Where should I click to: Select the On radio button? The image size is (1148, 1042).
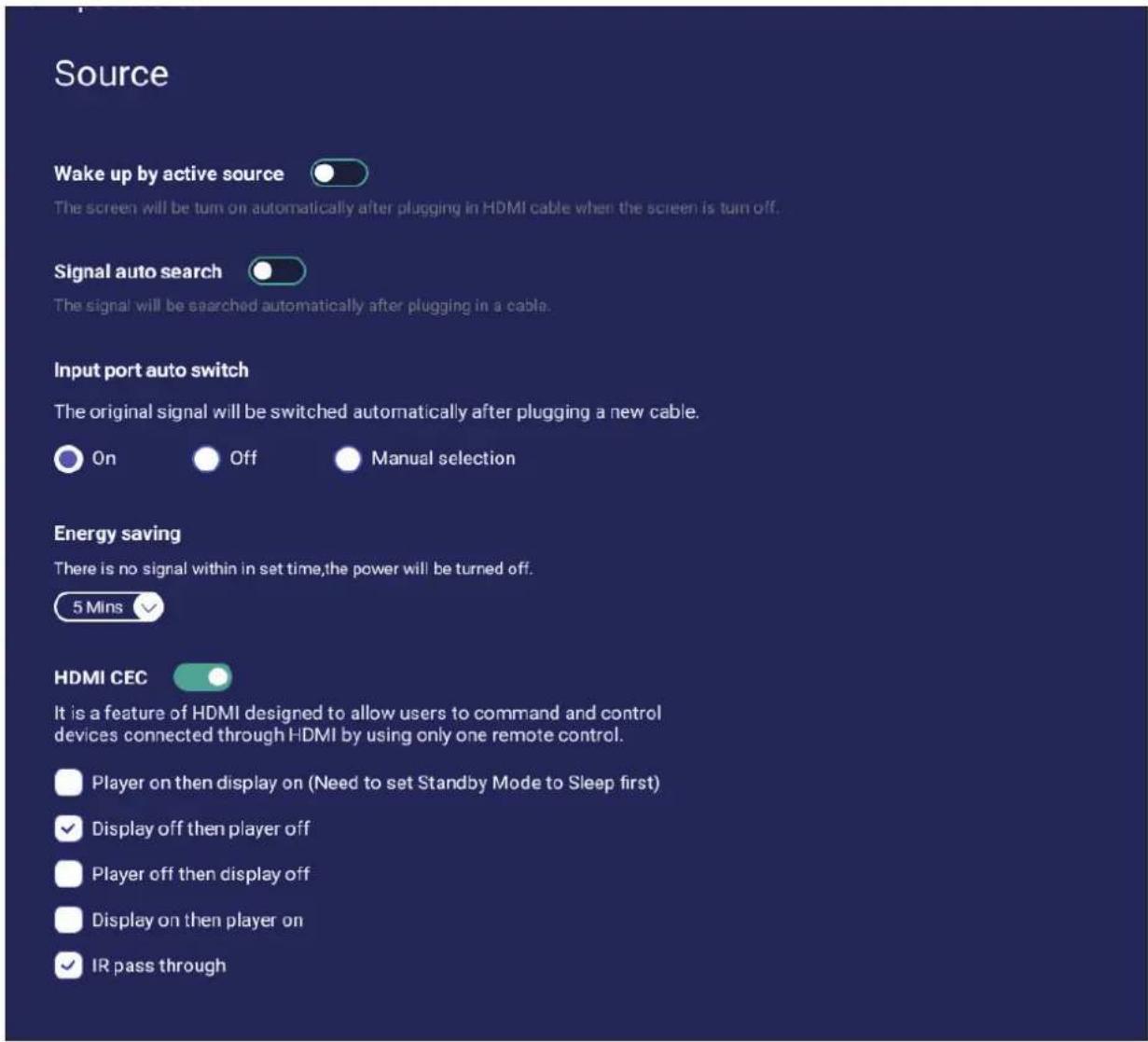[68, 459]
